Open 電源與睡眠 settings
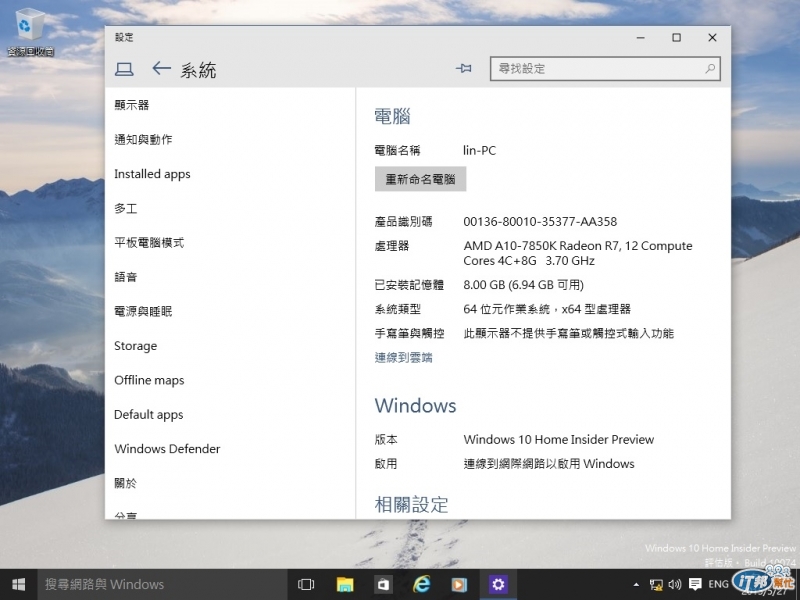 click(143, 311)
